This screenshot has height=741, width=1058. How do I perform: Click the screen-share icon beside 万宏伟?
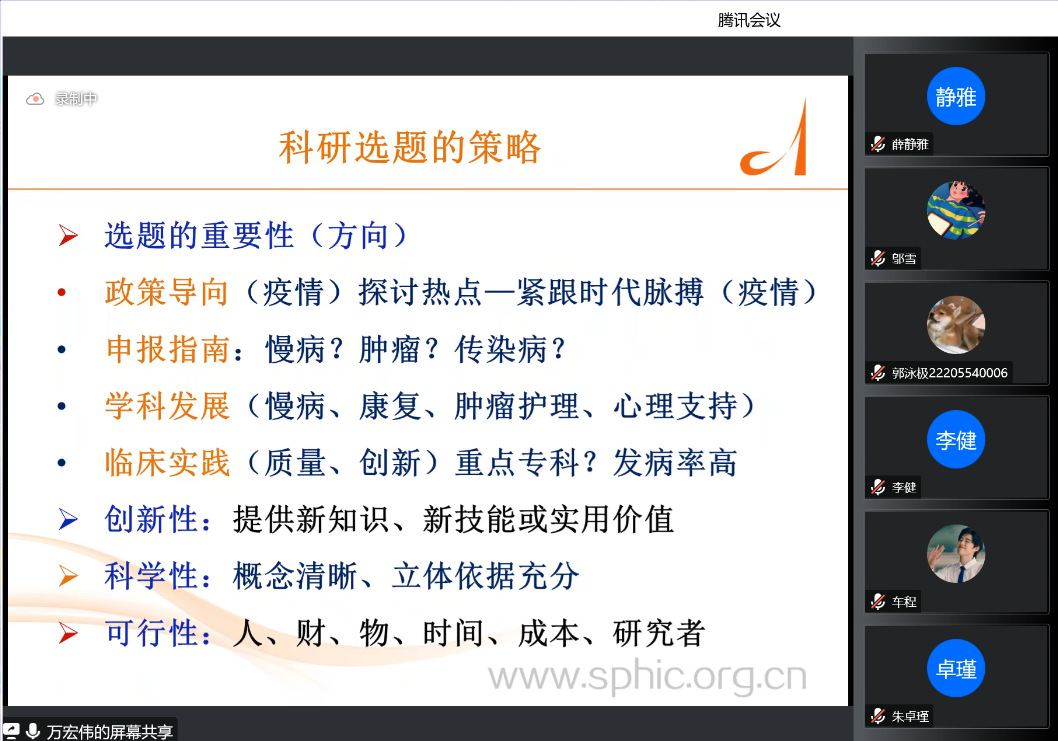point(11,731)
